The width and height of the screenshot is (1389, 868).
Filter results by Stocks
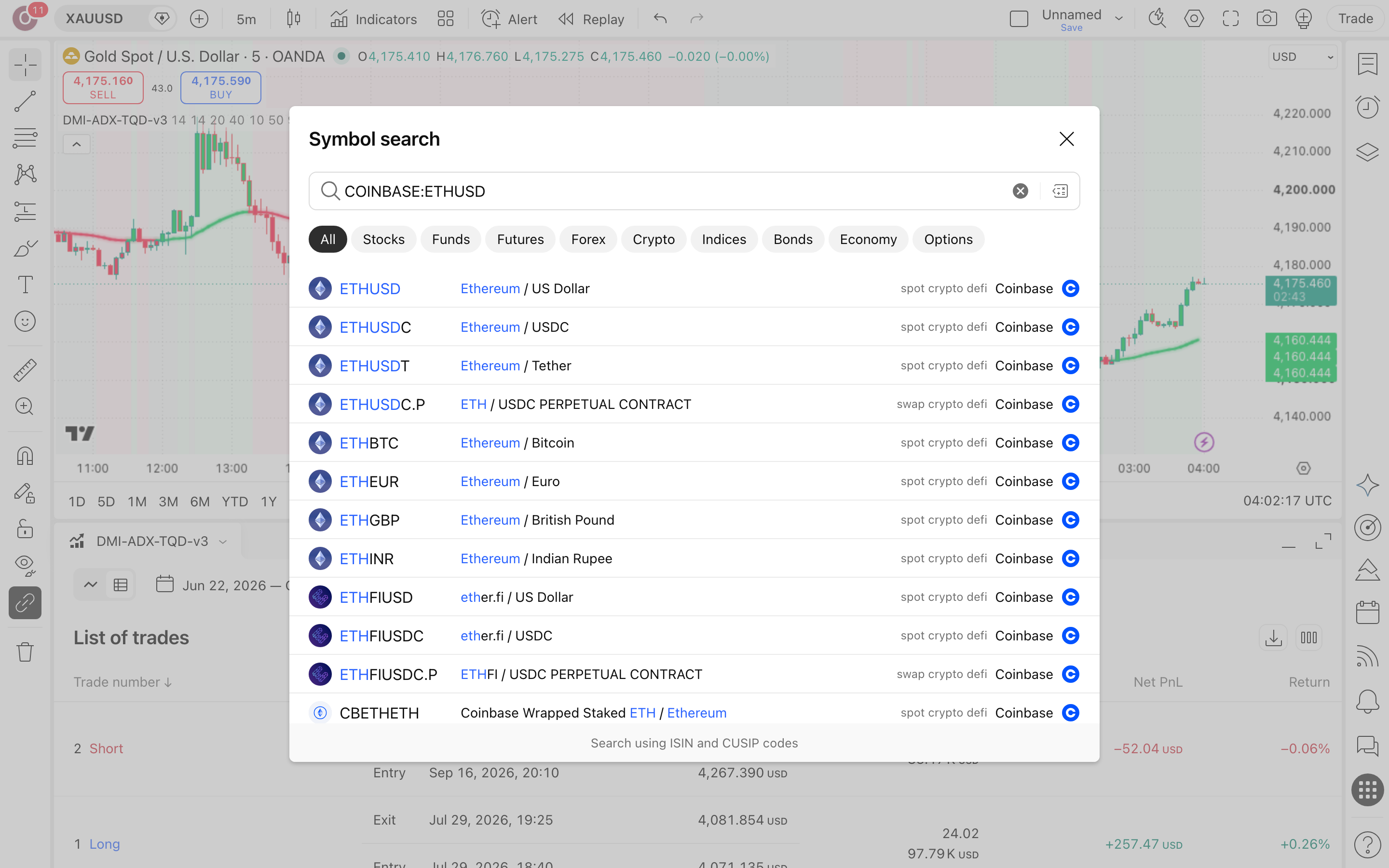click(383, 239)
